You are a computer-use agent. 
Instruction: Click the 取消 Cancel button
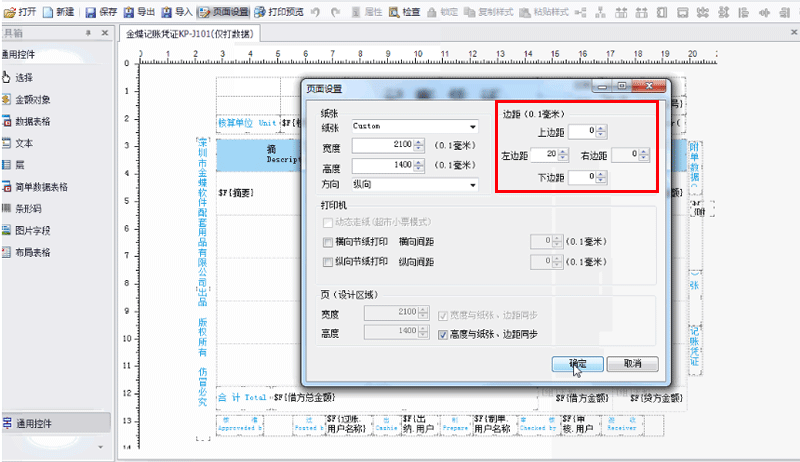[633, 364]
